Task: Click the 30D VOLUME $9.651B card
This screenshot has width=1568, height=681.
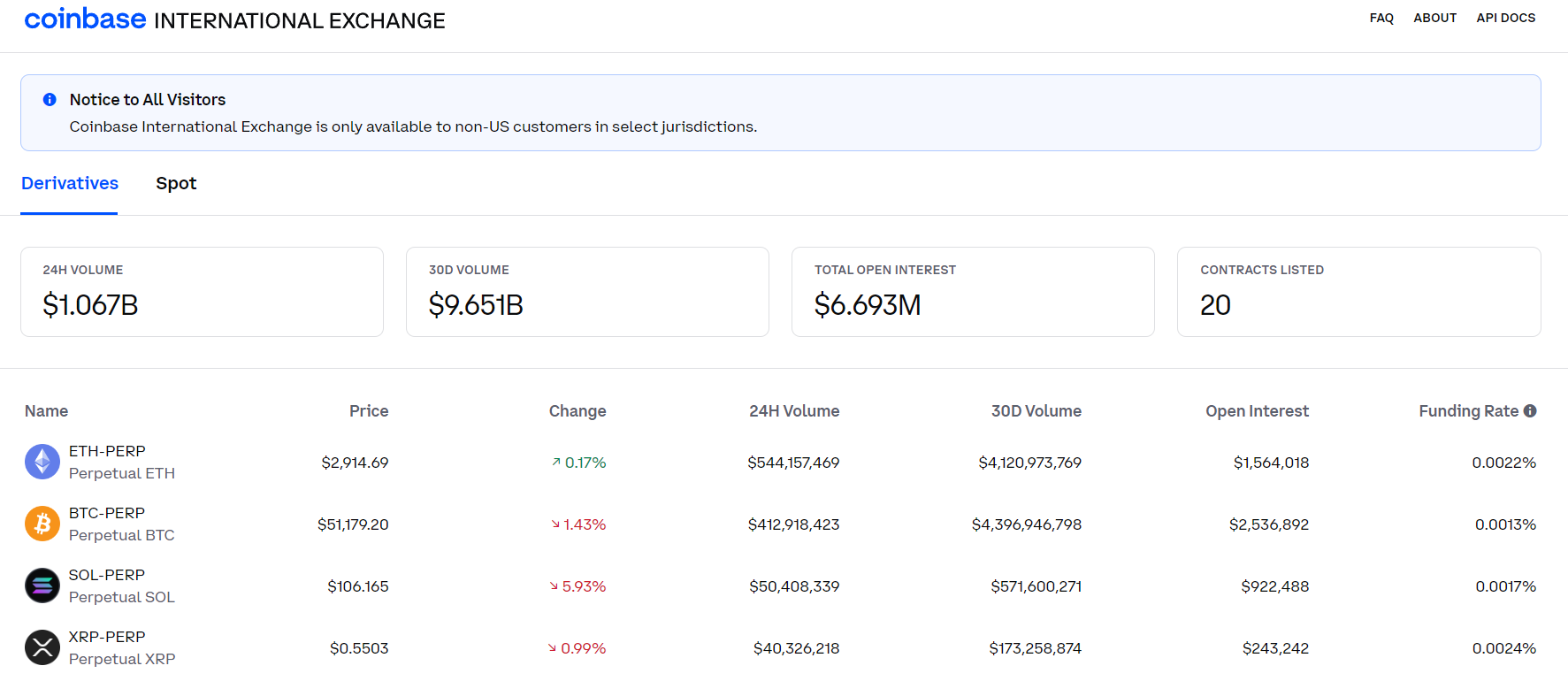Action: click(x=587, y=292)
